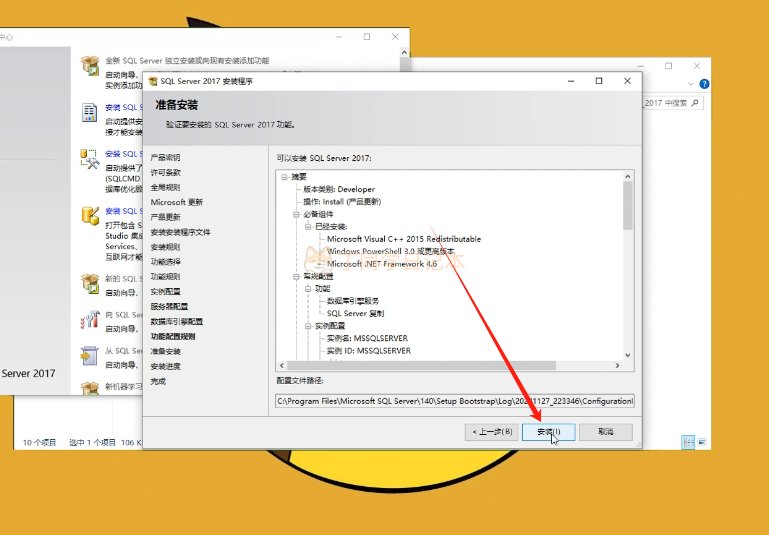Collapse the 实例配置 tree node
769x535 pixels.
[308, 326]
